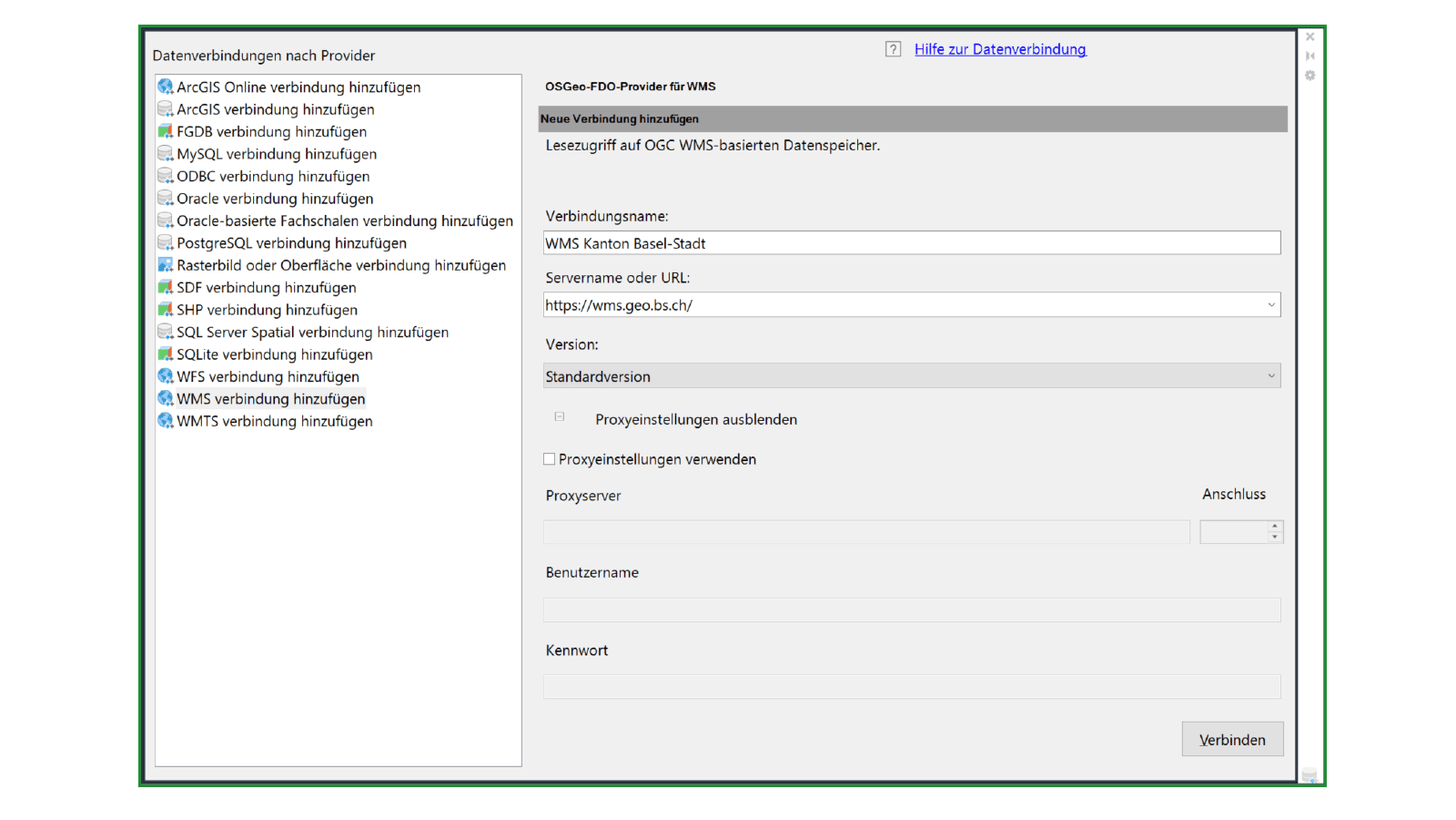Click the SHP connection icon

point(166,310)
